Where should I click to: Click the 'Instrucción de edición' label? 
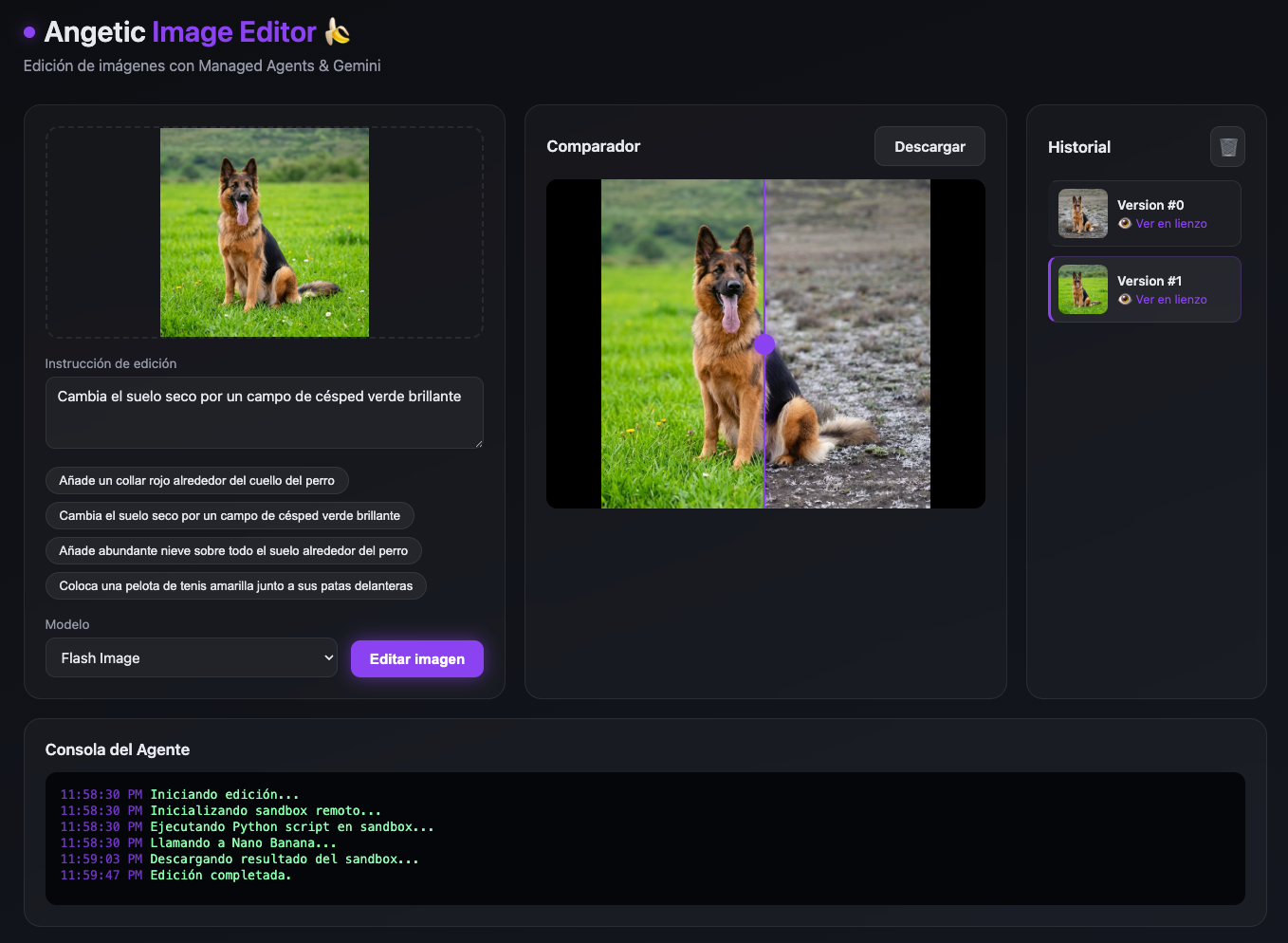pyautogui.click(x=111, y=363)
